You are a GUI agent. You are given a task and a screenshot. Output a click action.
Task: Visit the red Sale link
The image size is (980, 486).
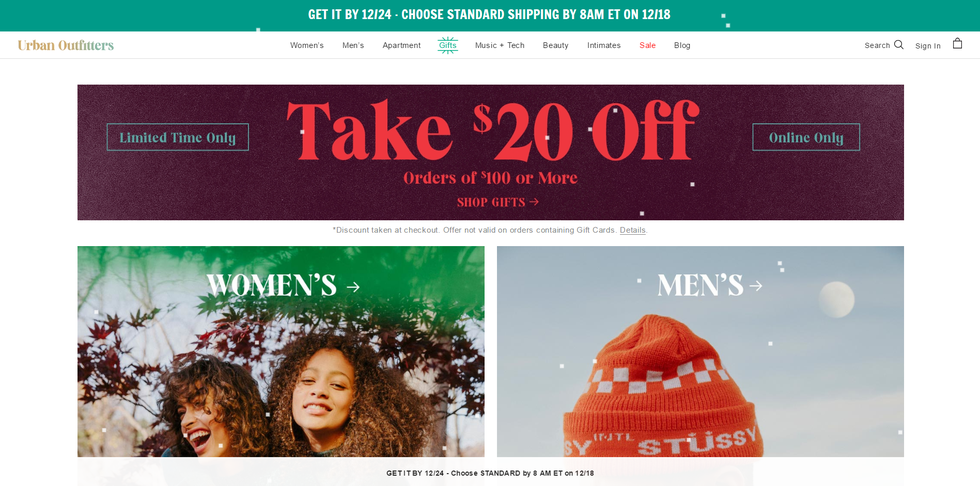648,46
